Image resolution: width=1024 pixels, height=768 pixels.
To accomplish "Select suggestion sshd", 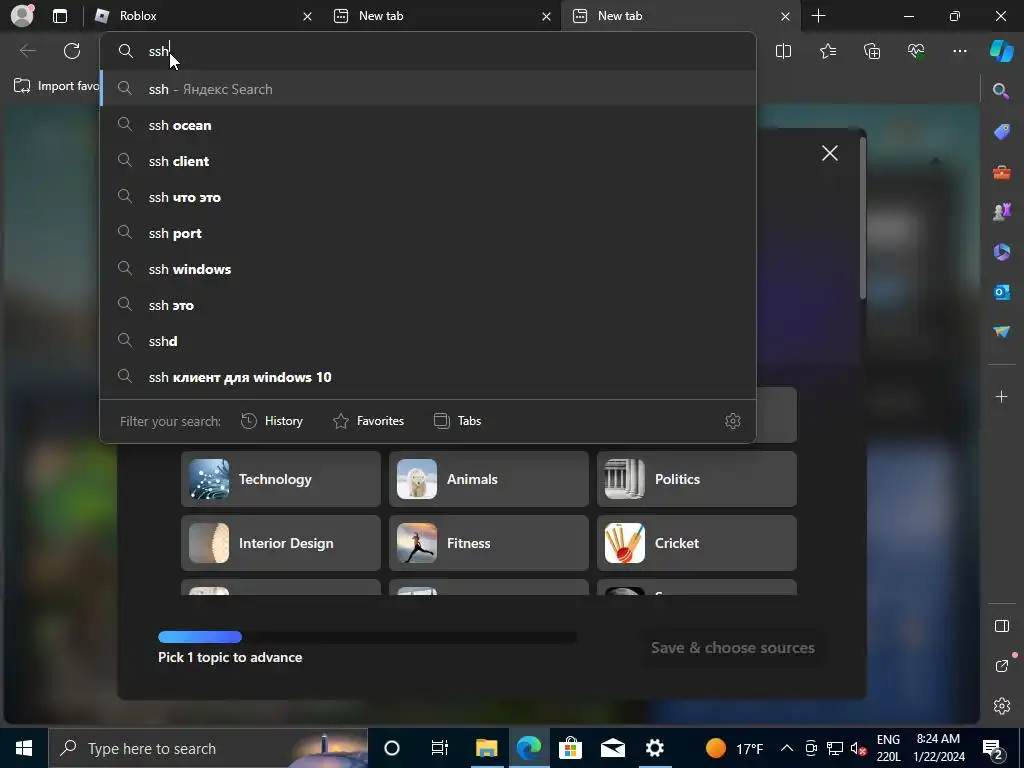I will [x=428, y=340].
